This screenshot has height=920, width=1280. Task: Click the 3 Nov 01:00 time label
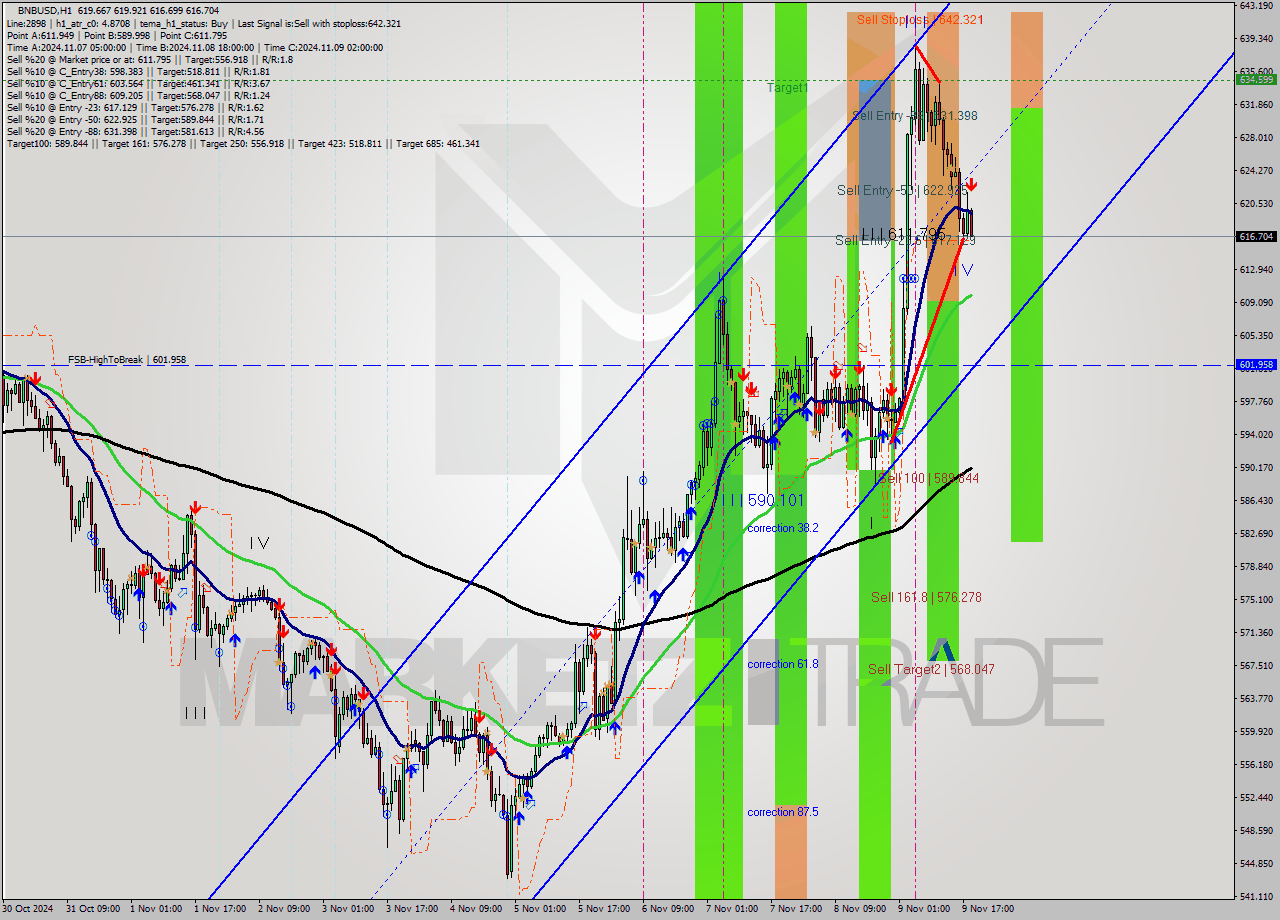click(x=348, y=909)
